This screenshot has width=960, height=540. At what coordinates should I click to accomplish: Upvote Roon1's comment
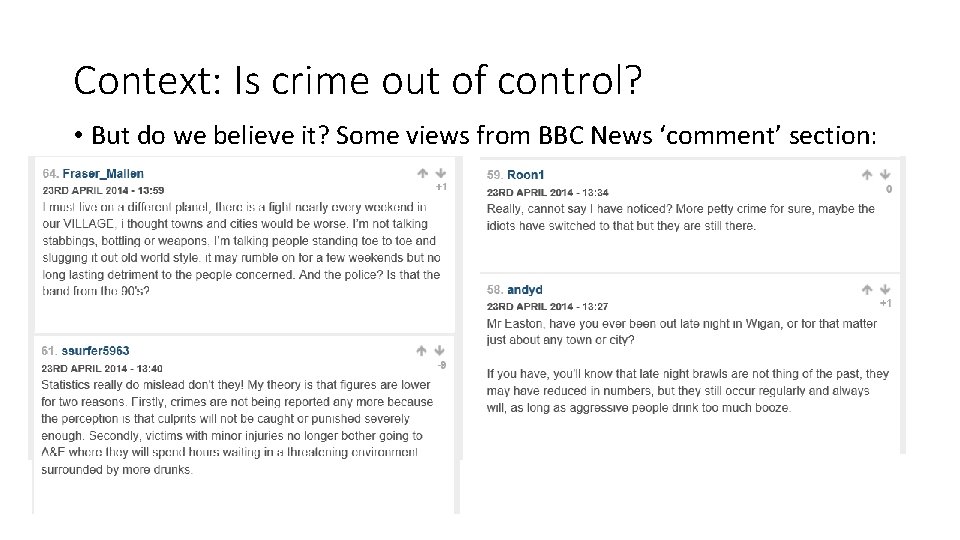tap(867, 175)
